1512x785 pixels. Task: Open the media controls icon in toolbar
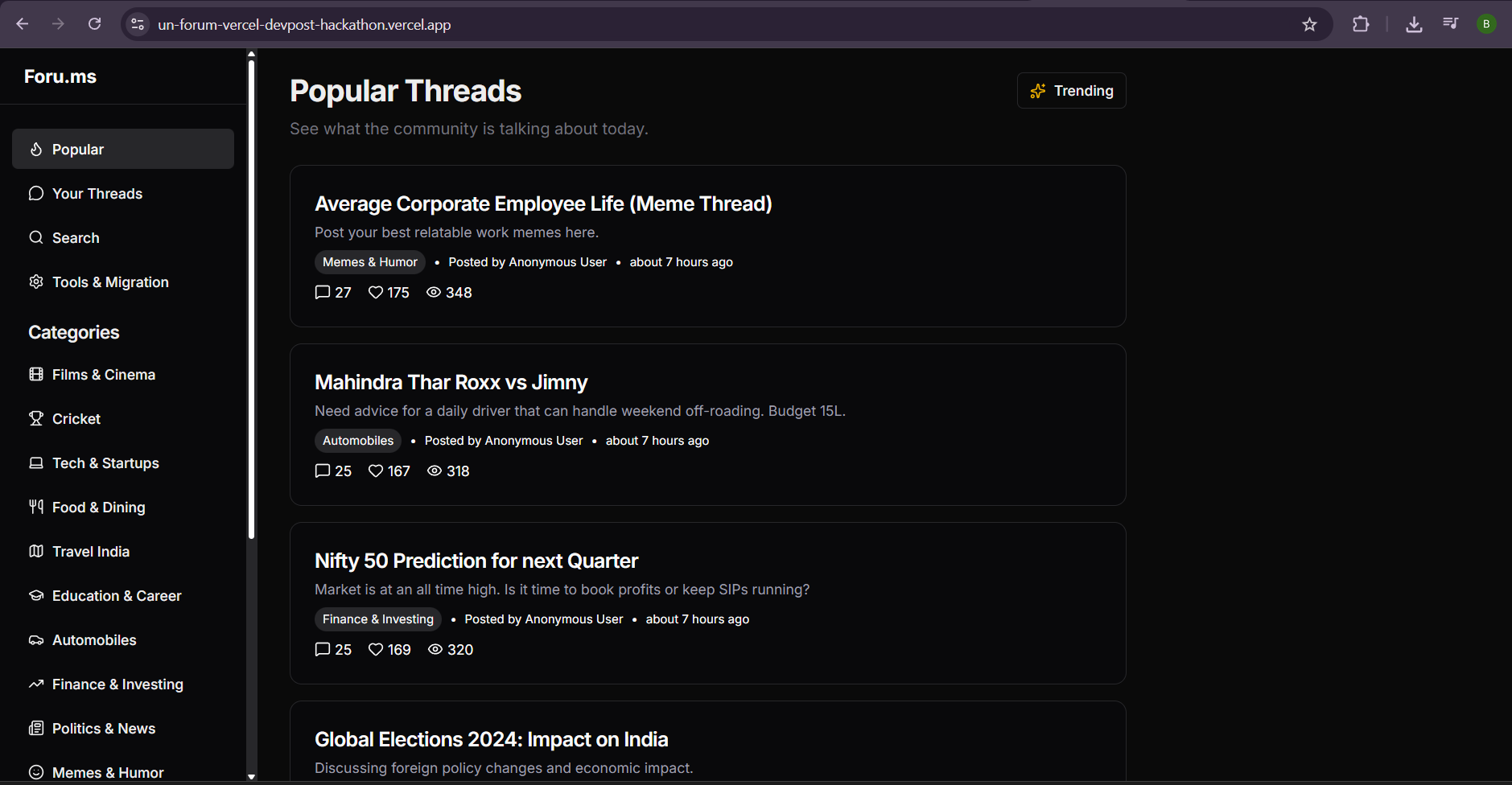[1451, 24]
